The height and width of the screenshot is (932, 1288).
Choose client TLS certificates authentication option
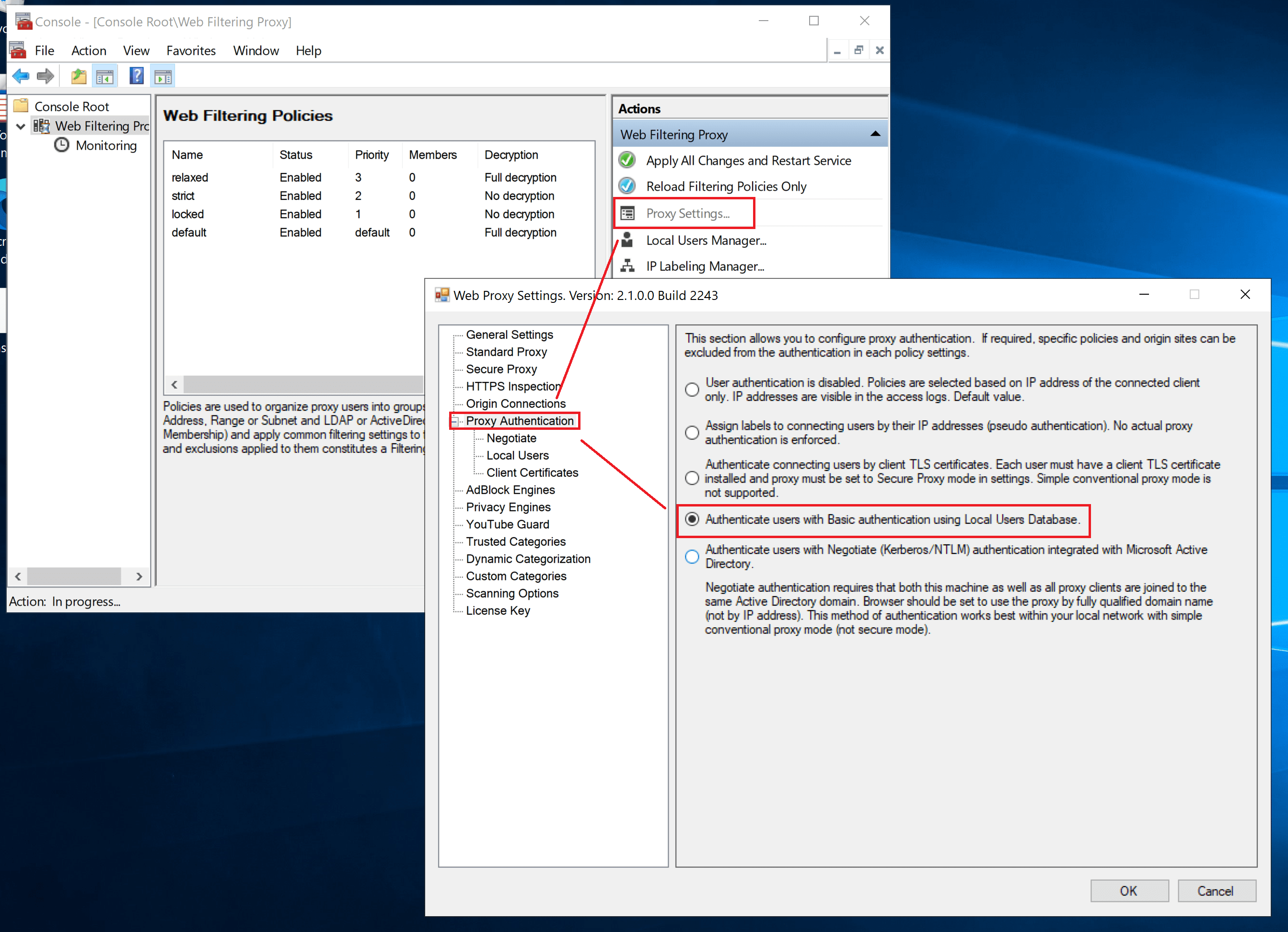[692, 479]
